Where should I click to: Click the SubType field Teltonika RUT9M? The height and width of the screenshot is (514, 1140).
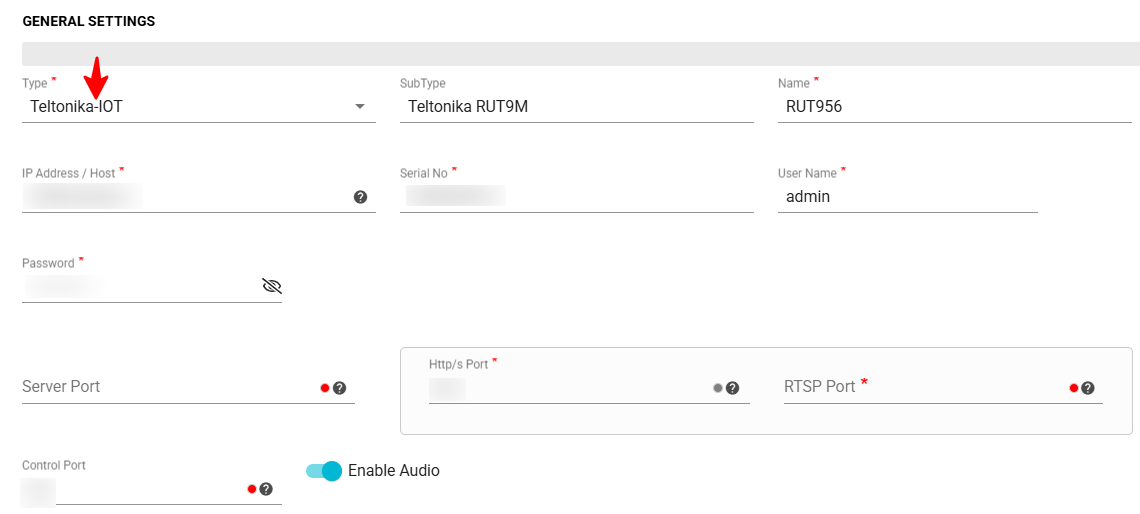(x=576, y=107)
